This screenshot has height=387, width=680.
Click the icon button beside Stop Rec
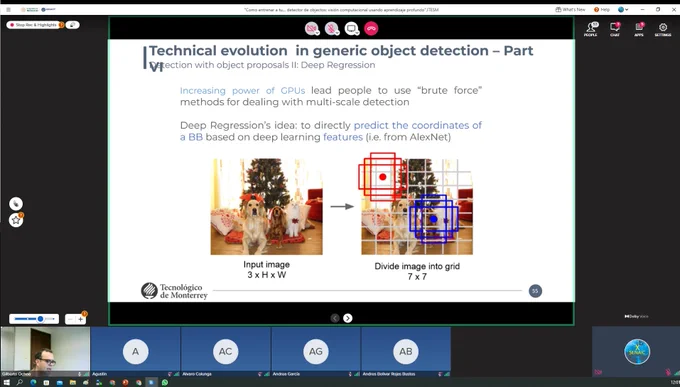(73, 25)
